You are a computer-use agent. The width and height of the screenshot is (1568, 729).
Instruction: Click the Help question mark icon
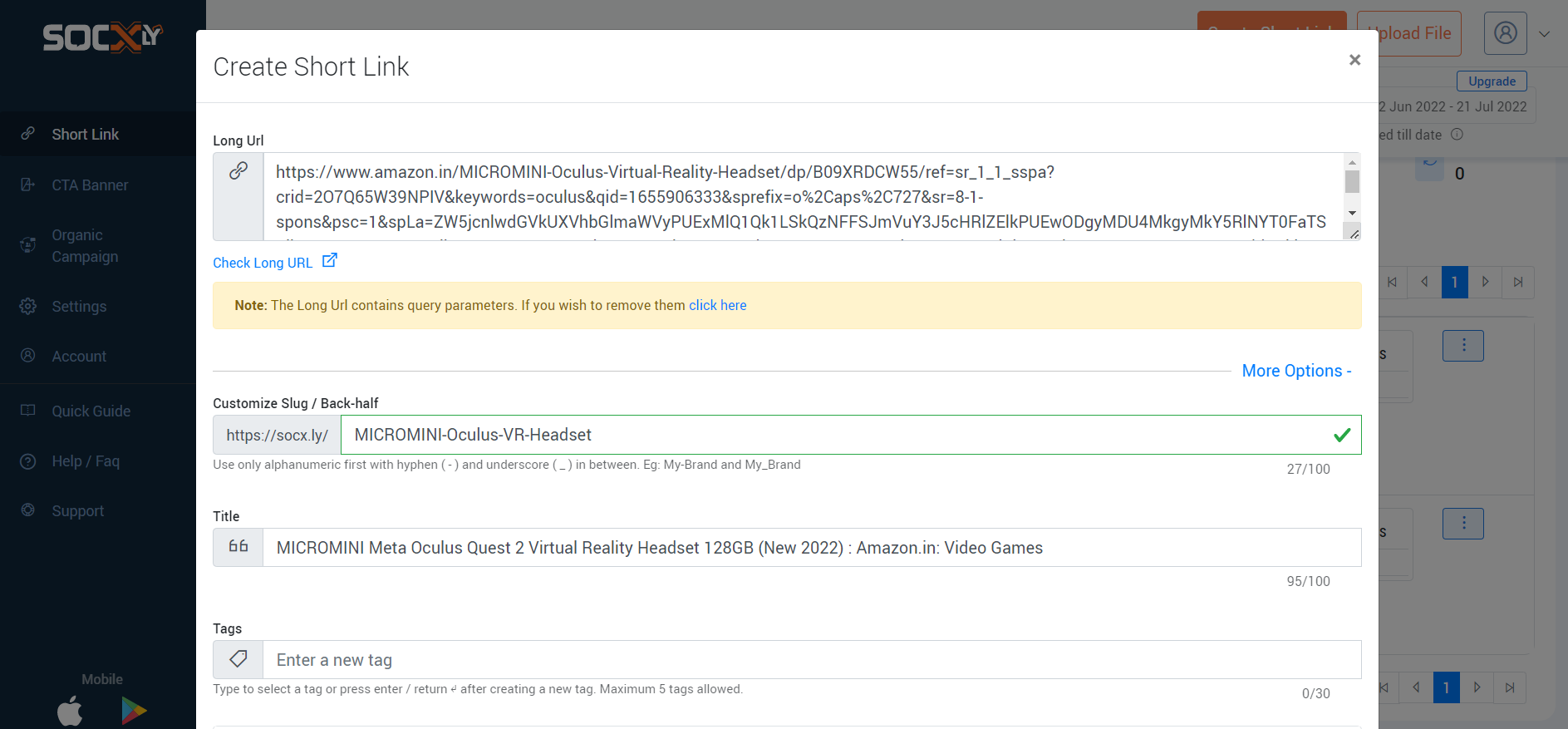pyautogui.click(x=28, y=461)
